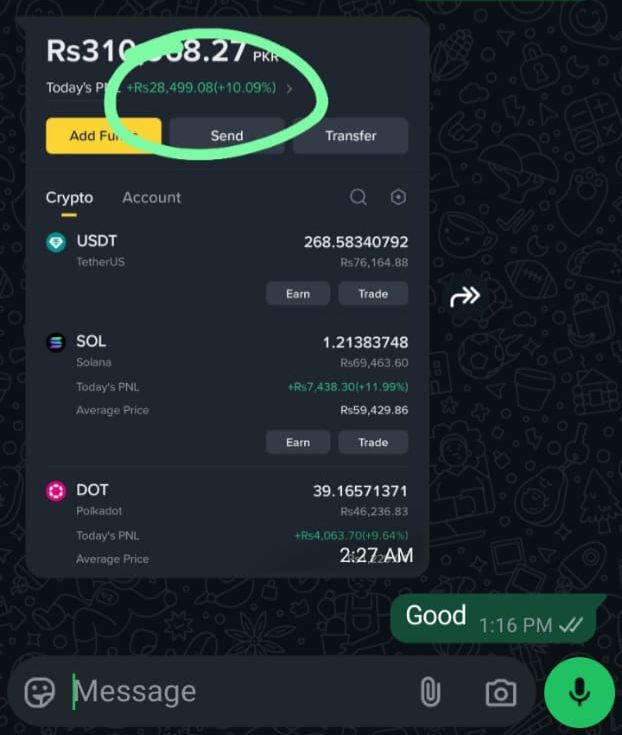Switch to the Crypto tab
This screenshot has width=622, height=735.
click(x=69, y=198)
